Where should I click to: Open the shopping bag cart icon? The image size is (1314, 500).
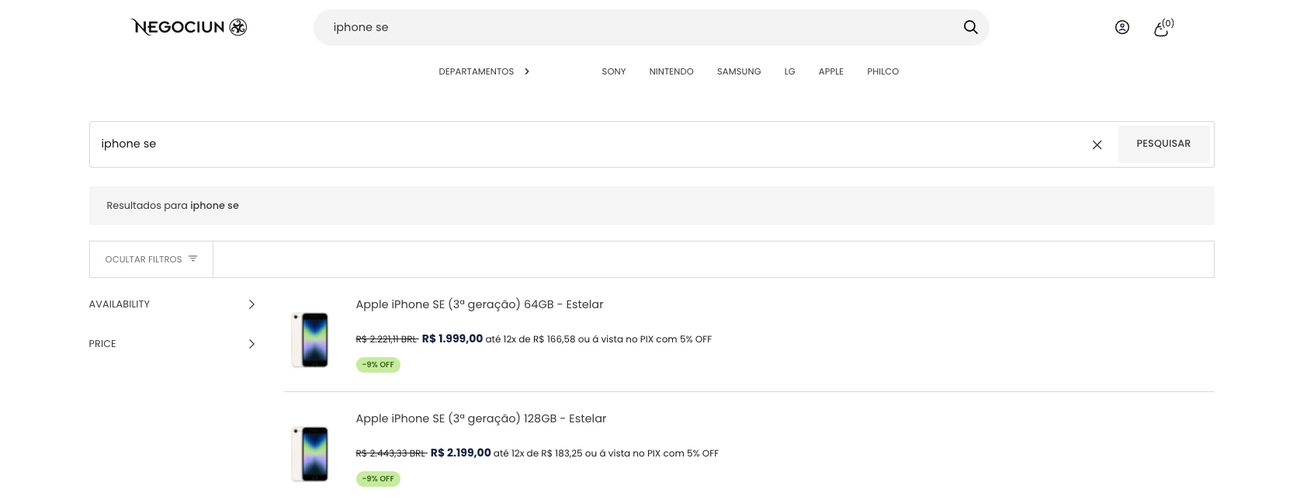(x=1163, y=27)
